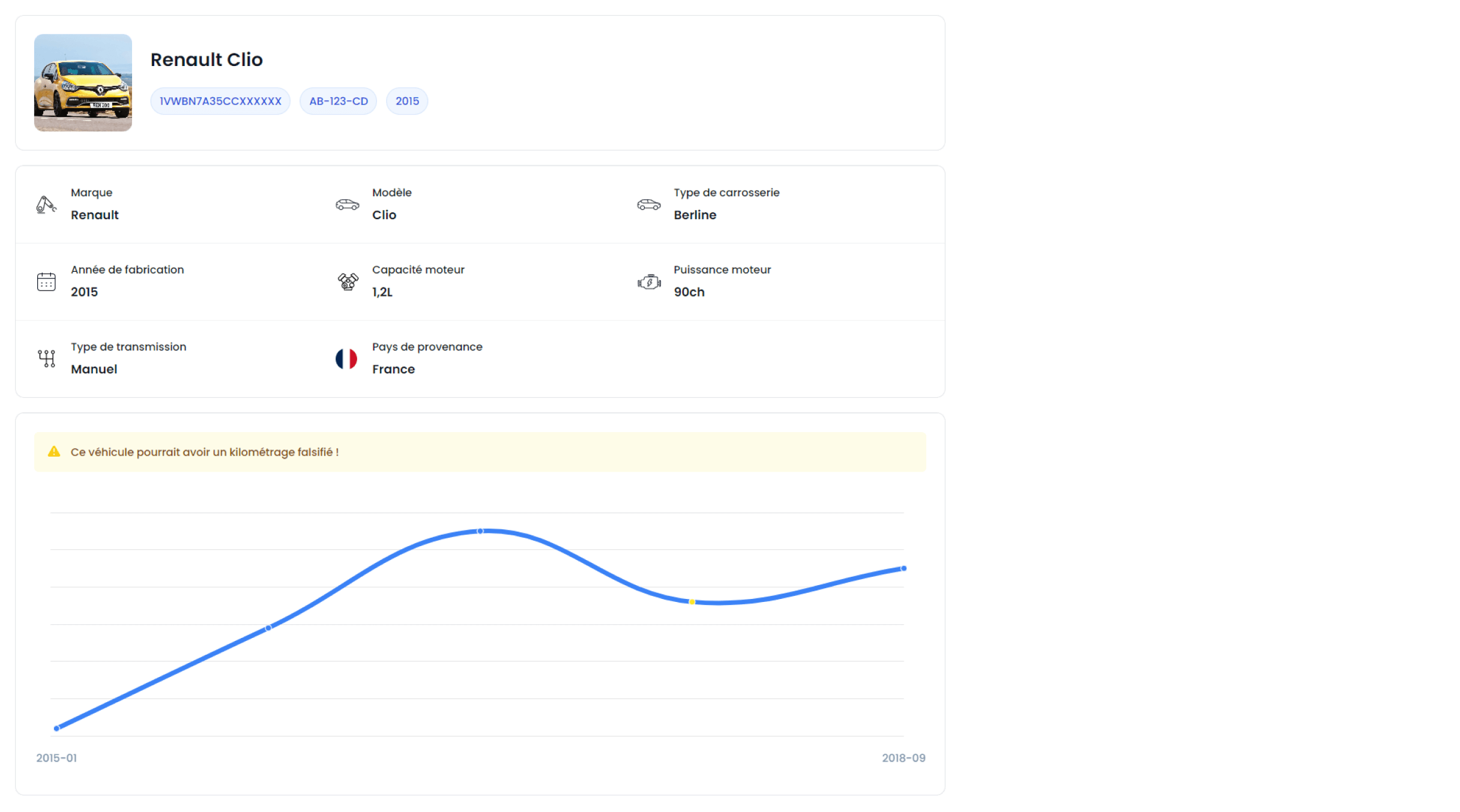Click the engine power icon beside Puissance moteur
Screen dimensions: 1460x812
tap(649, 281)
